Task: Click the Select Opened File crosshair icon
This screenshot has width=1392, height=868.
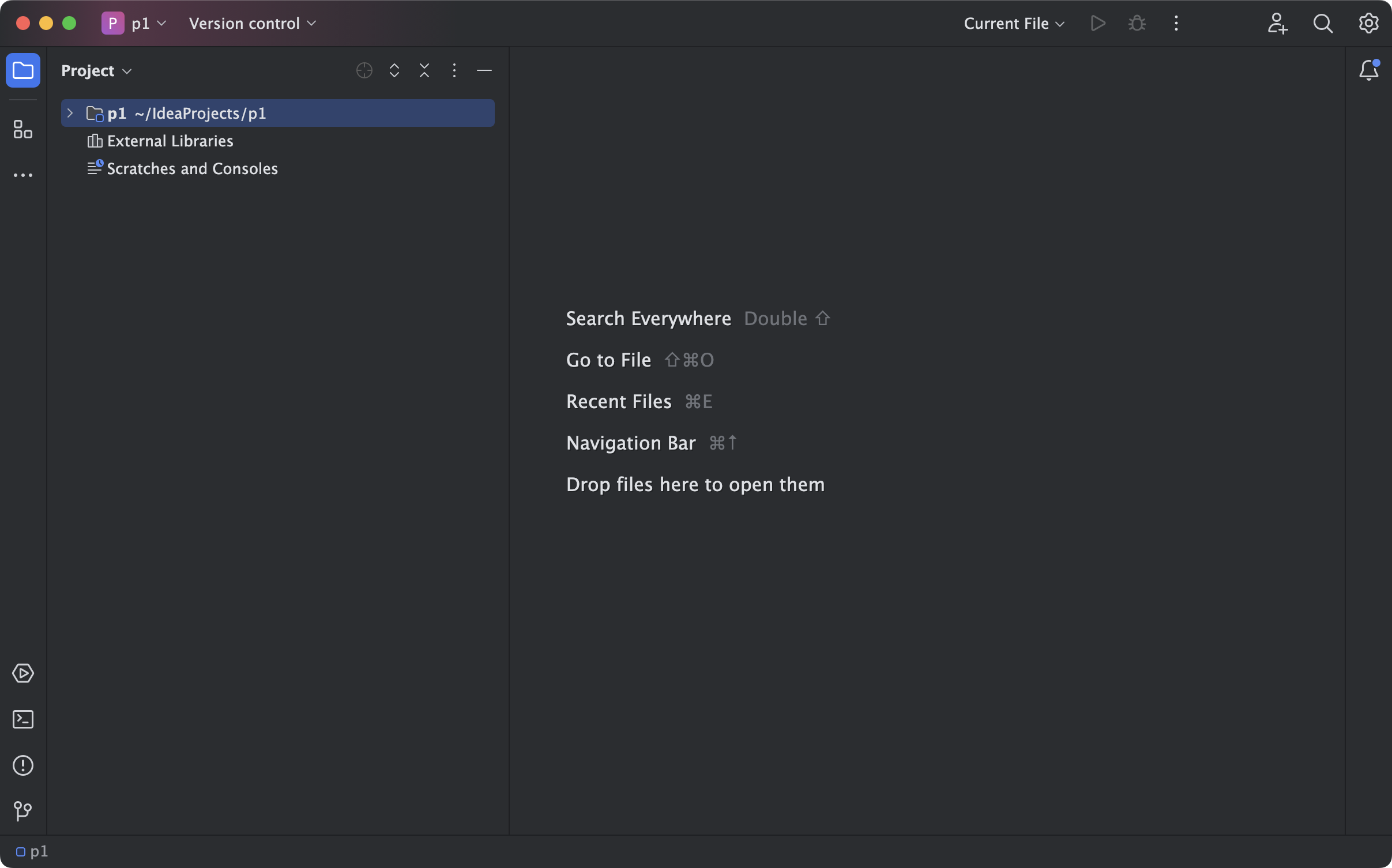Action: pos(364,70)
